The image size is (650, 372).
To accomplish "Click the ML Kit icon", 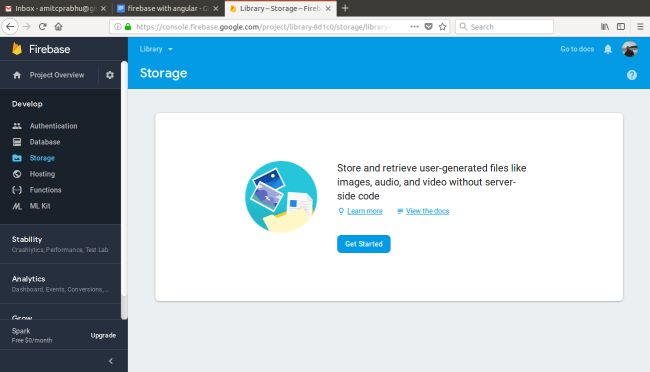I will point(17,206).
